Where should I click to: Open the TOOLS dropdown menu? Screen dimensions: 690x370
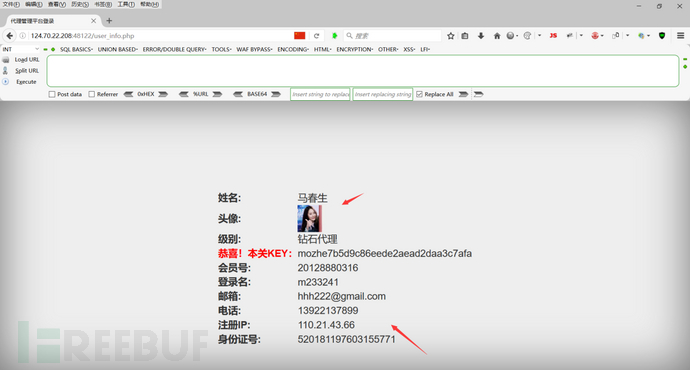pyautogui.click(x=221, y=49)
